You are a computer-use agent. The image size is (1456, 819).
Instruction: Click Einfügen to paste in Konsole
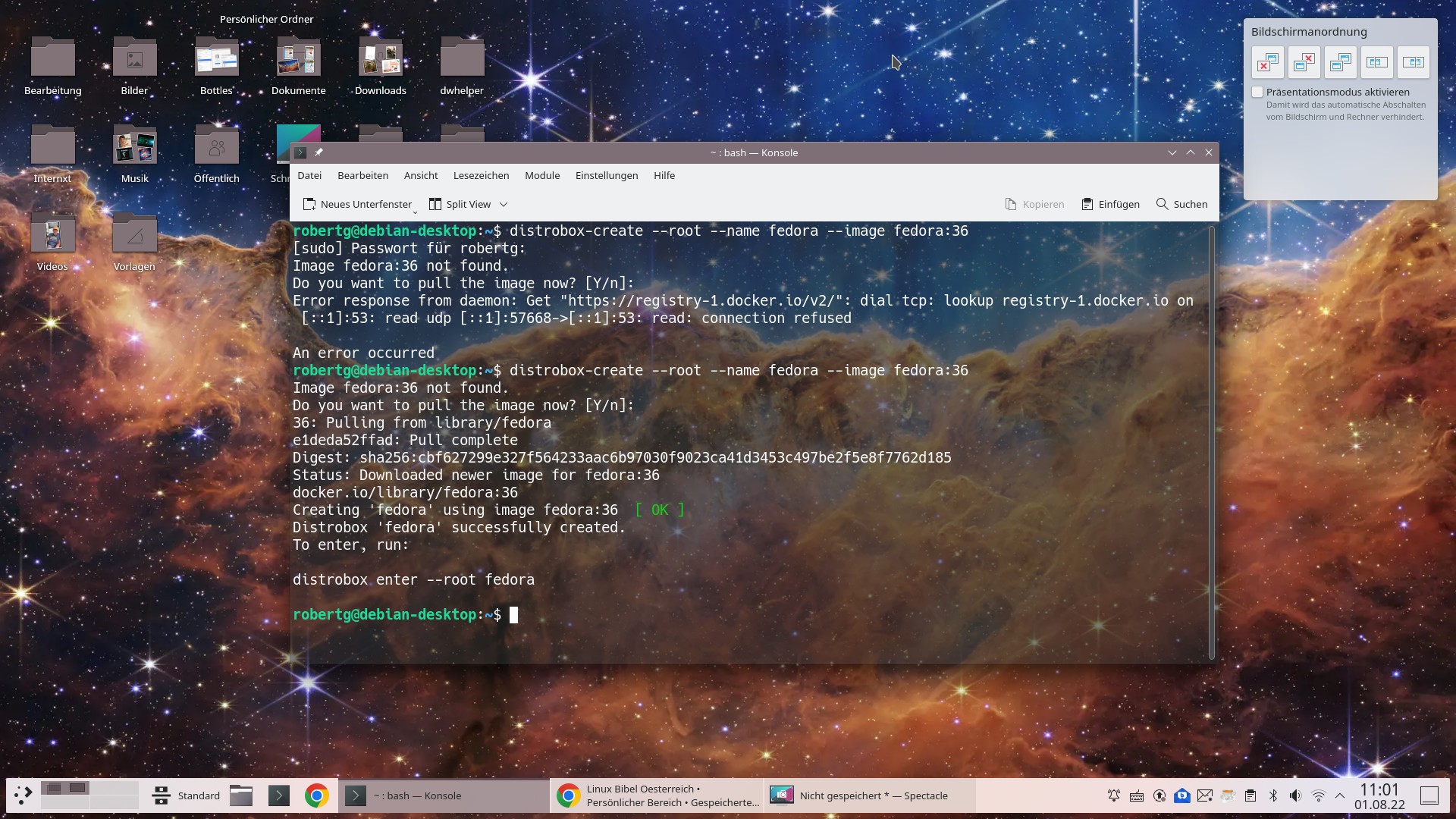pos(1111,204)
